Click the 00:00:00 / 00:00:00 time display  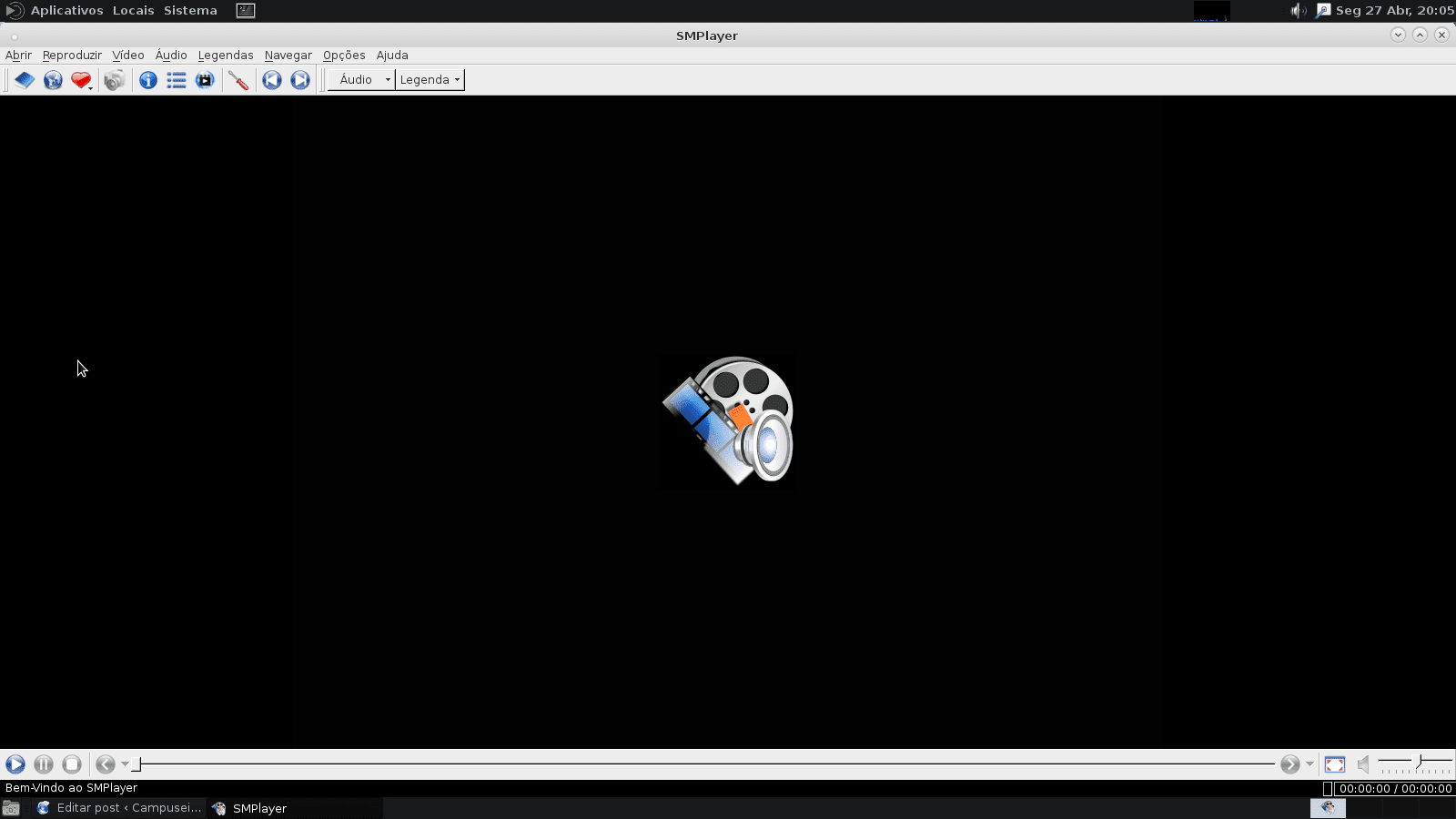1395,789
